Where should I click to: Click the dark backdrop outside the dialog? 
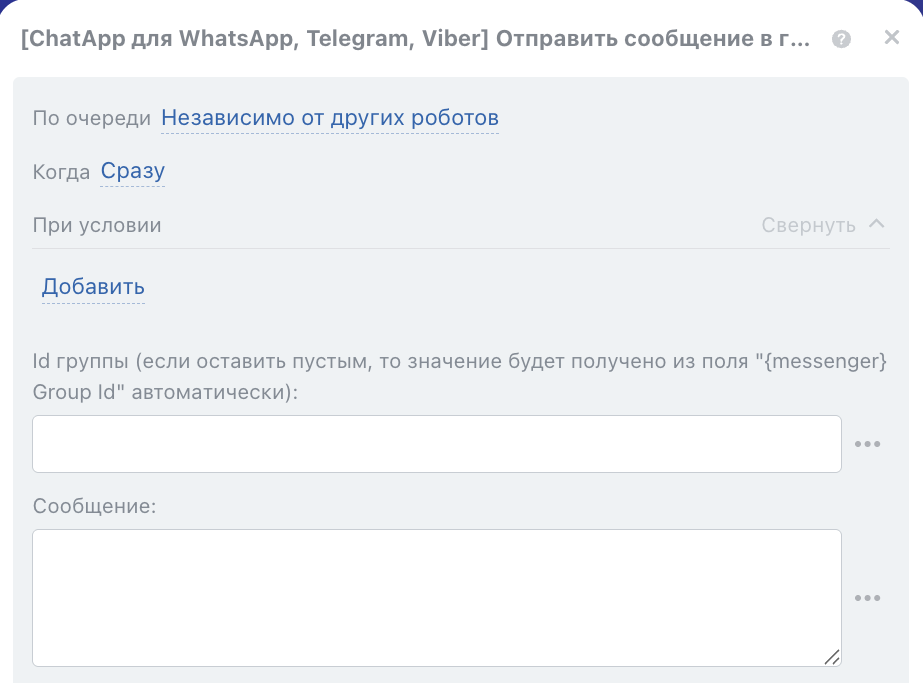[4, 4]
